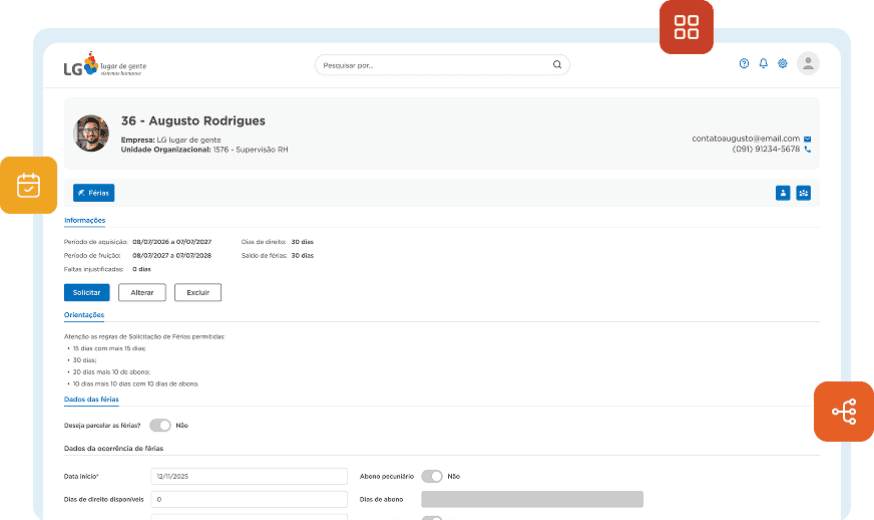Click the 'Pesquisar por...' search field
The image size is (874, 520).
435,65
